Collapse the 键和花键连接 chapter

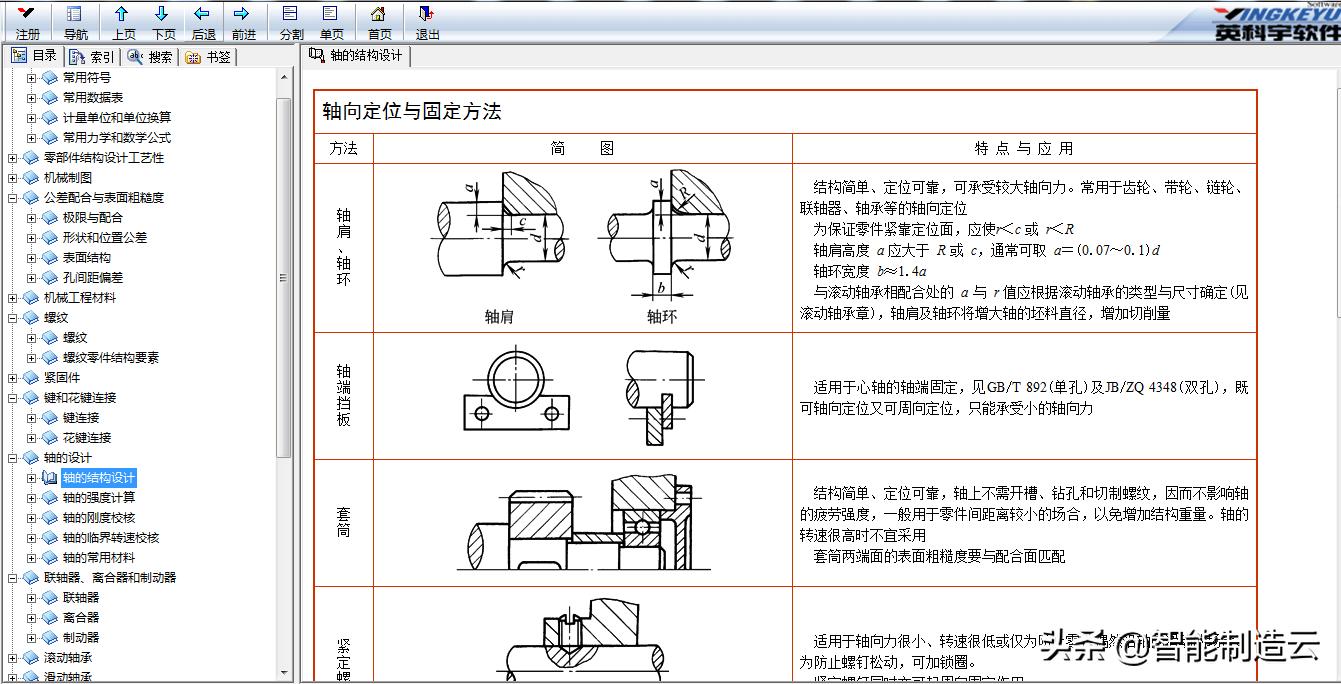pyautogui.click(x=12, y=397)
